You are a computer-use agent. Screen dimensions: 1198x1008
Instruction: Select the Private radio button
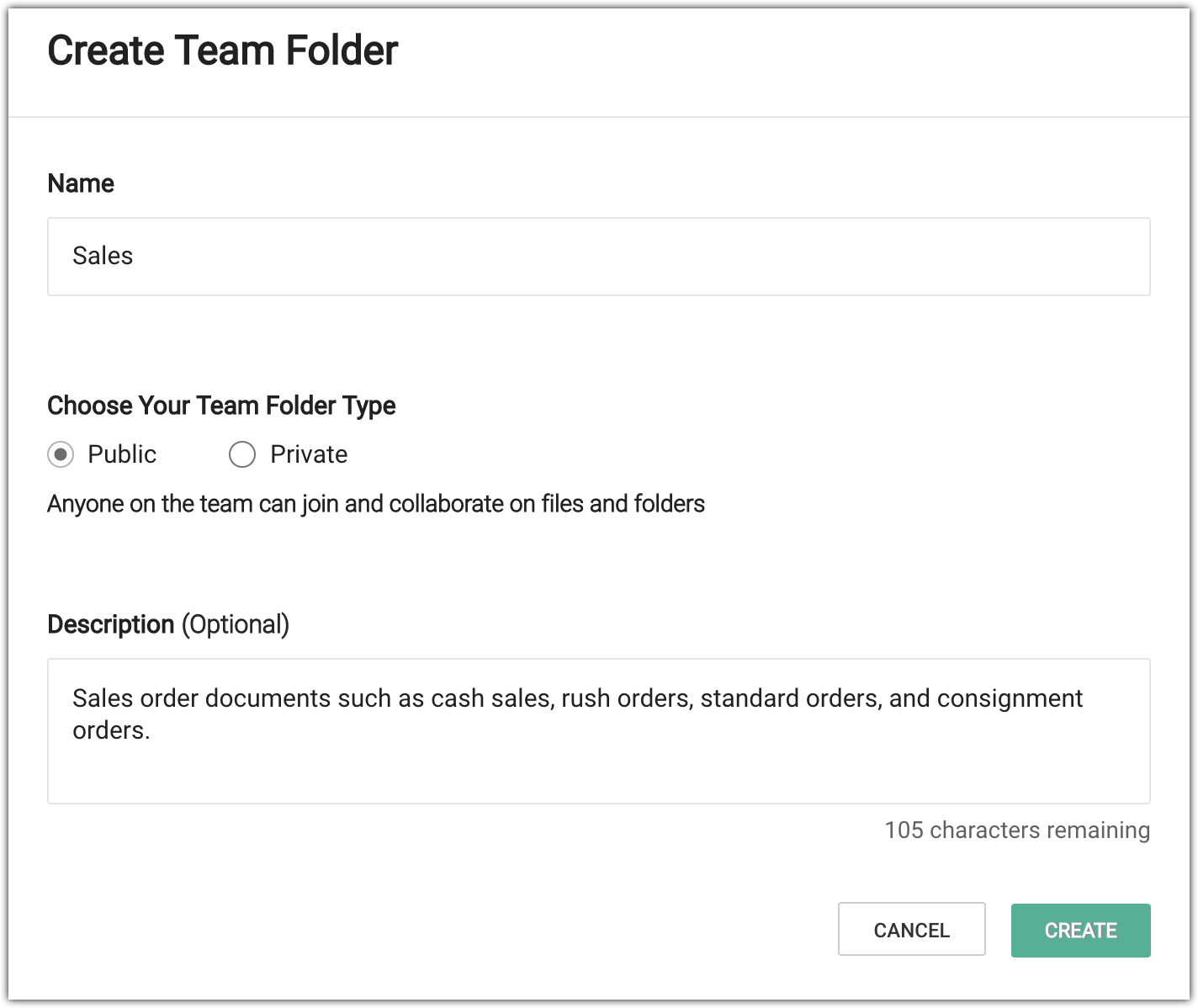coord(242,454)
